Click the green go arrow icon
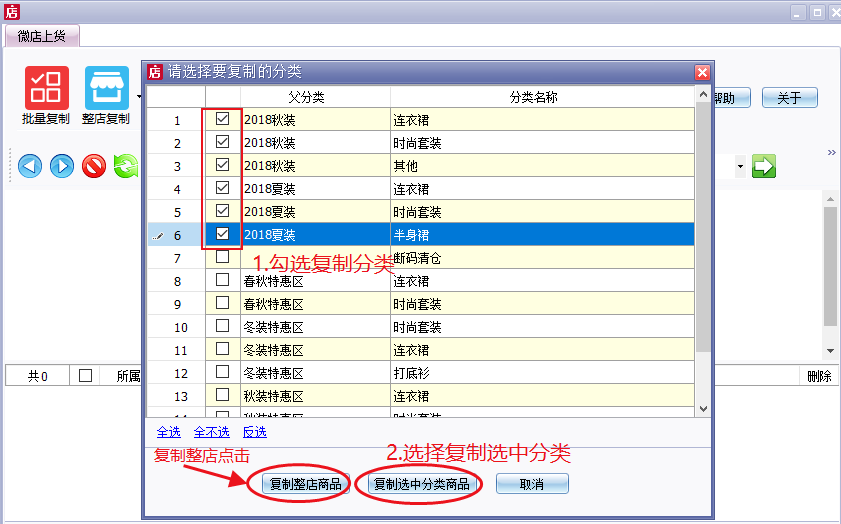 (x=764, y=166)
